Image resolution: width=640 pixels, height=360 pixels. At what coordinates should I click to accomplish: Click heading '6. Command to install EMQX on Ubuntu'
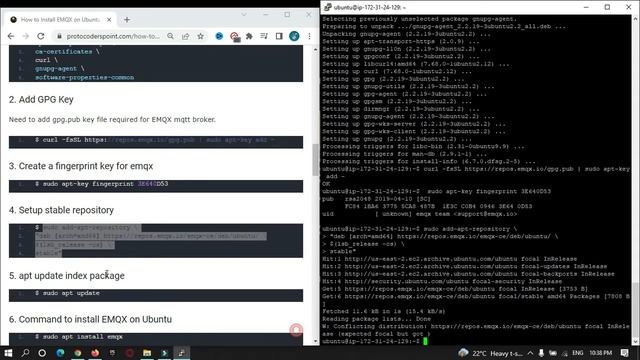pyautogui.click(x=90, y=319)
